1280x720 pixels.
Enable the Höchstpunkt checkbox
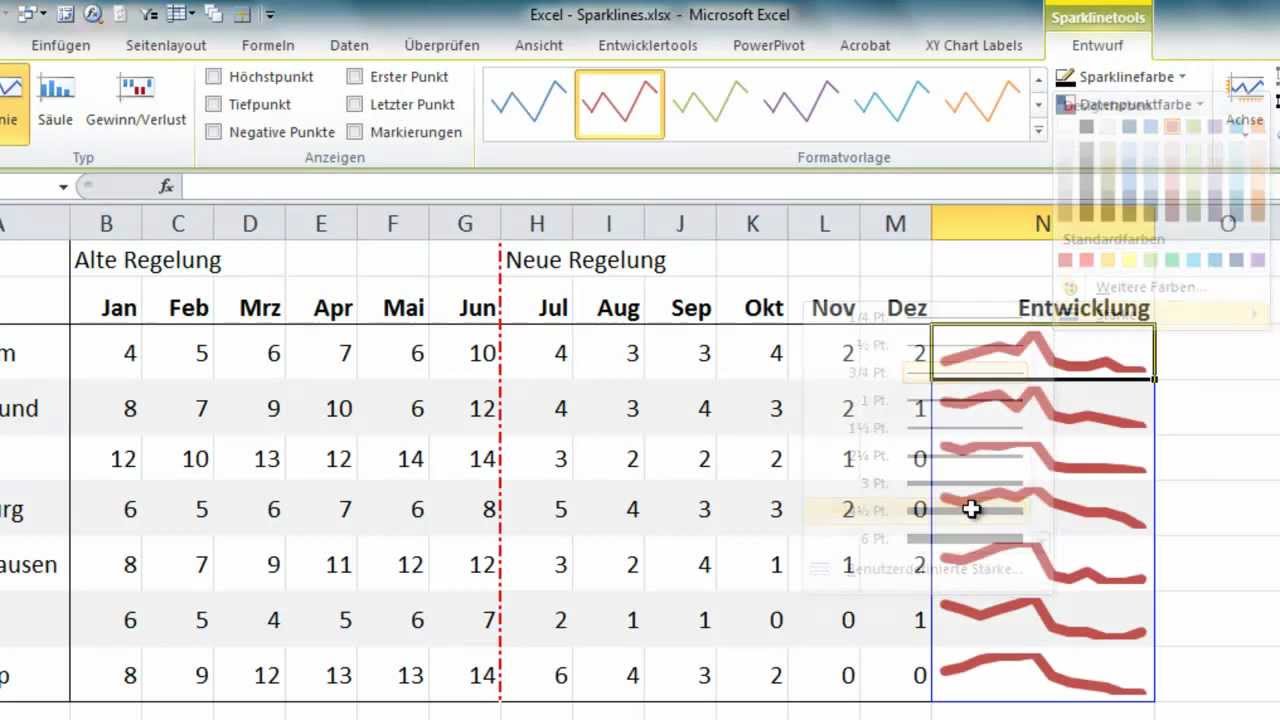click(x=213, y=77)
